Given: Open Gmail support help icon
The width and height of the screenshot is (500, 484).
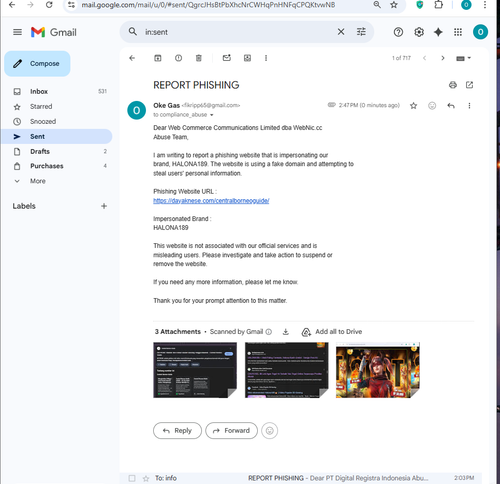Looking at the screenshot, I should click(398, 32).
